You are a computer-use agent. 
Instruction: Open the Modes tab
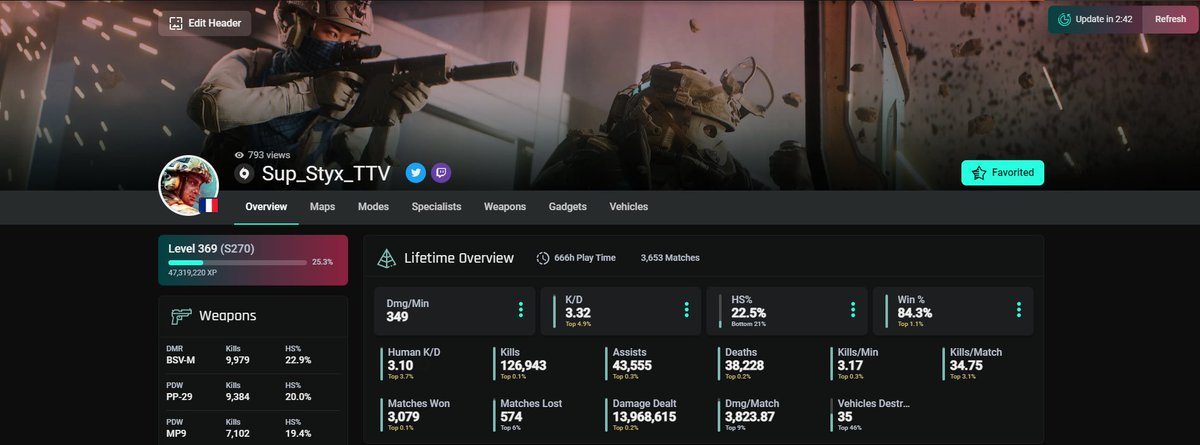pyautogui.click(x=373, y=207)
